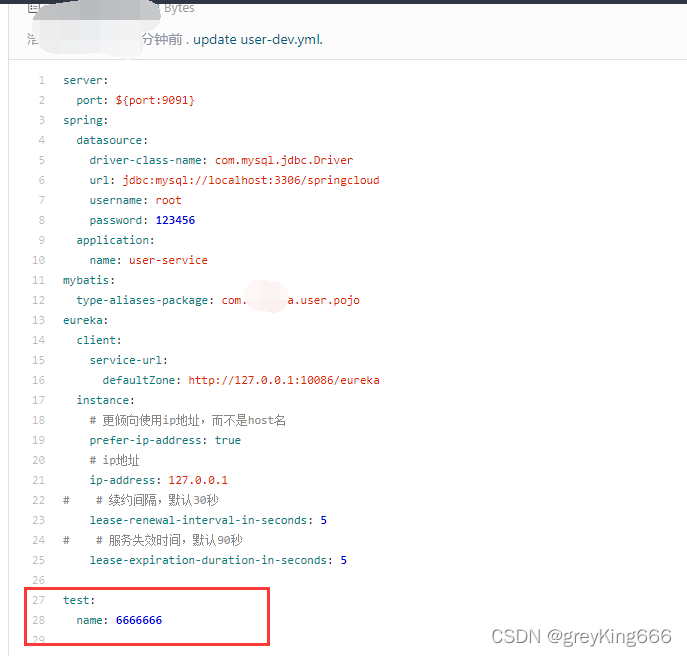Click 'eureka:' key on line 13
The image size is (687, 656).
click(x=85, y=320)
